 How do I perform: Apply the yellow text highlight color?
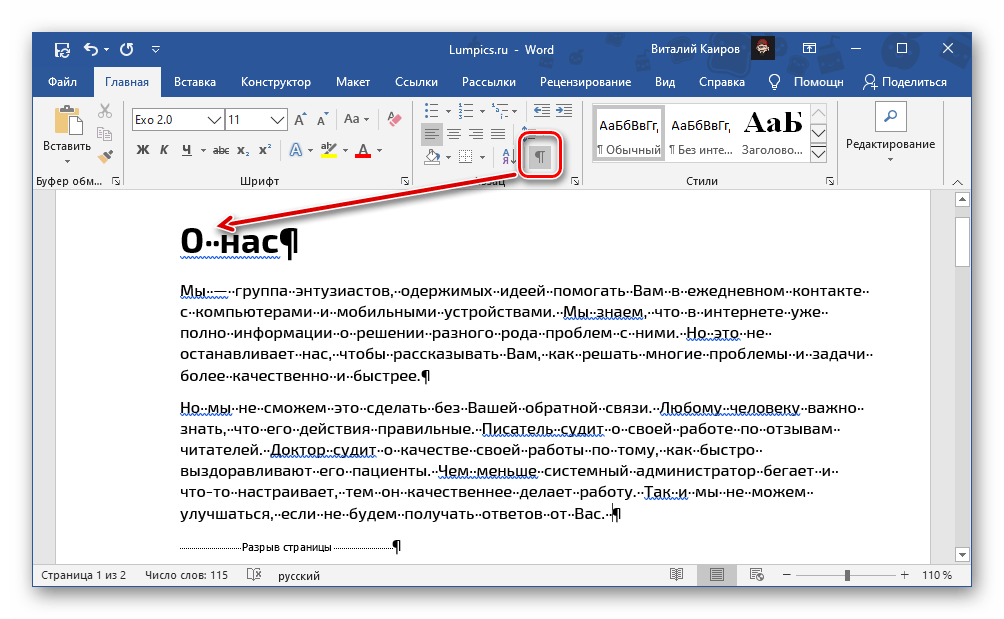pos(328,150)
